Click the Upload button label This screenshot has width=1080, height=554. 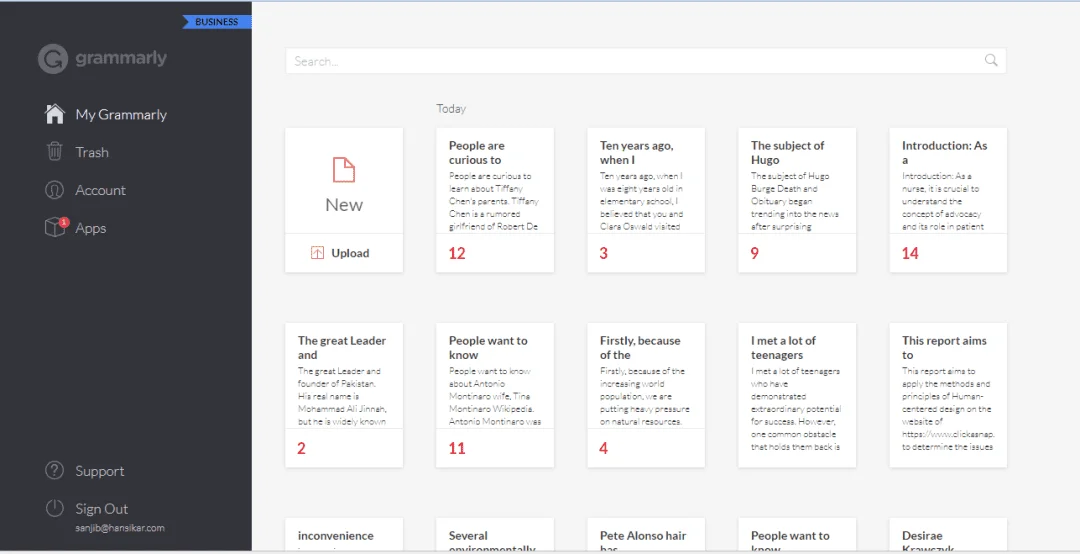[x=350, y=253]
